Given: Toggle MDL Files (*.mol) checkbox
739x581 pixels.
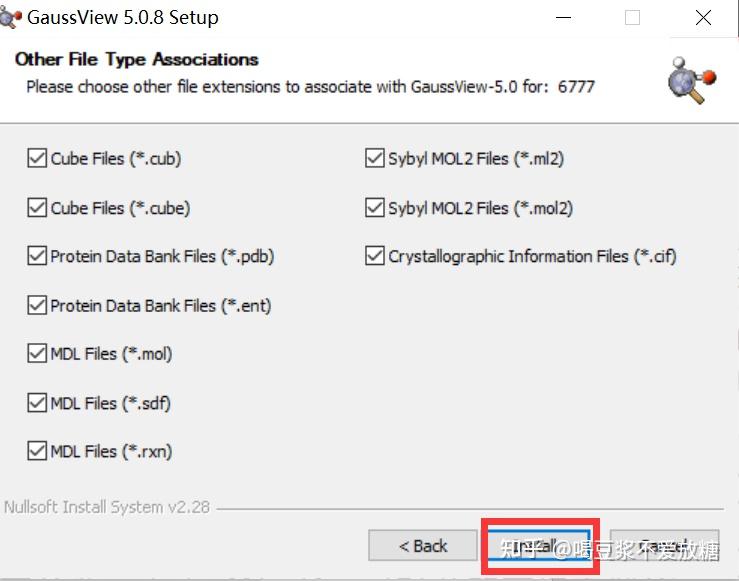Looking at the screenshot, I should click(x=37, y=354).
